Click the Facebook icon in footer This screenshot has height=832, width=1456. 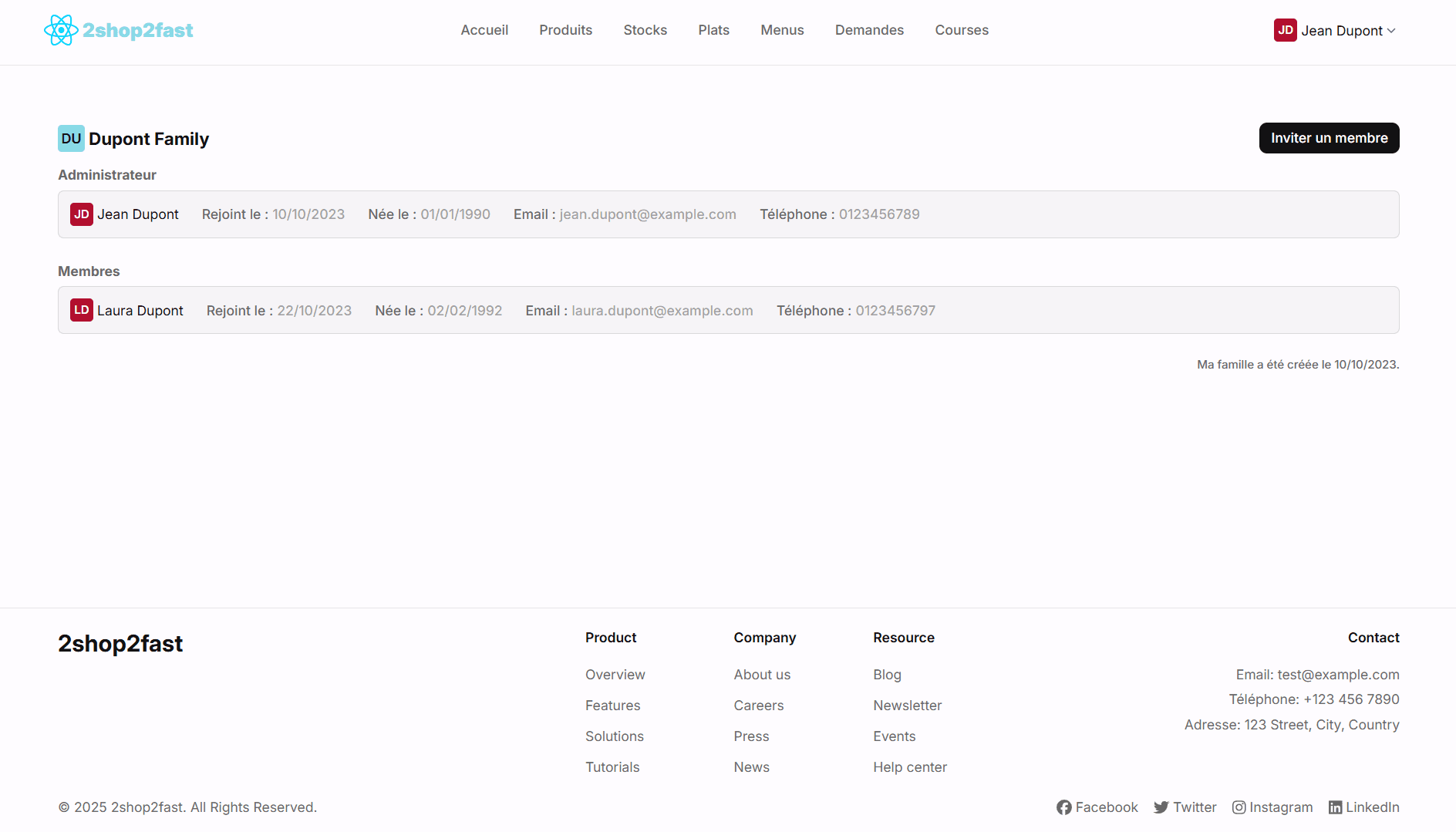tap(1063, 807)
